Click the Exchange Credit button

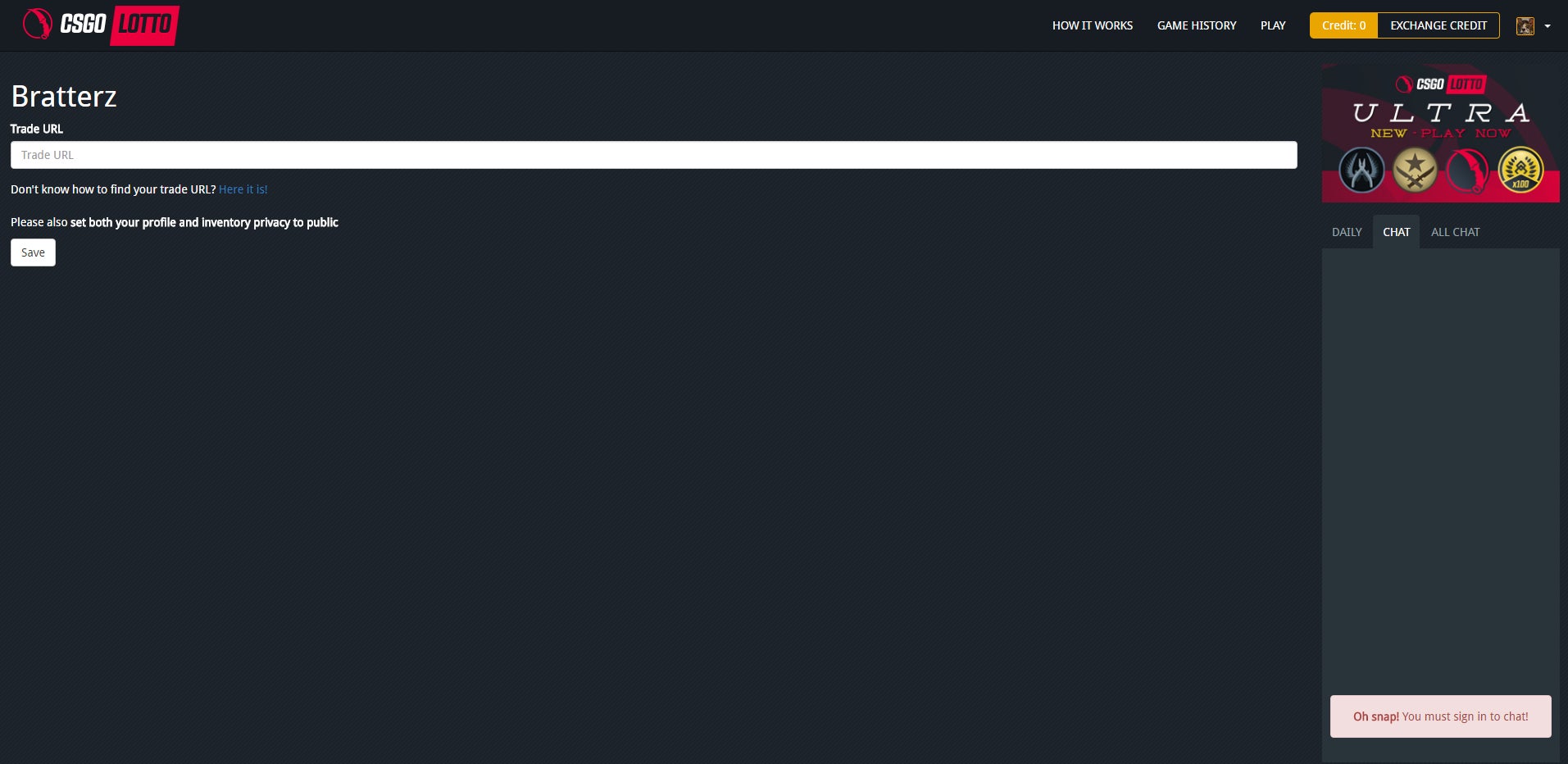coord(1438,25)
